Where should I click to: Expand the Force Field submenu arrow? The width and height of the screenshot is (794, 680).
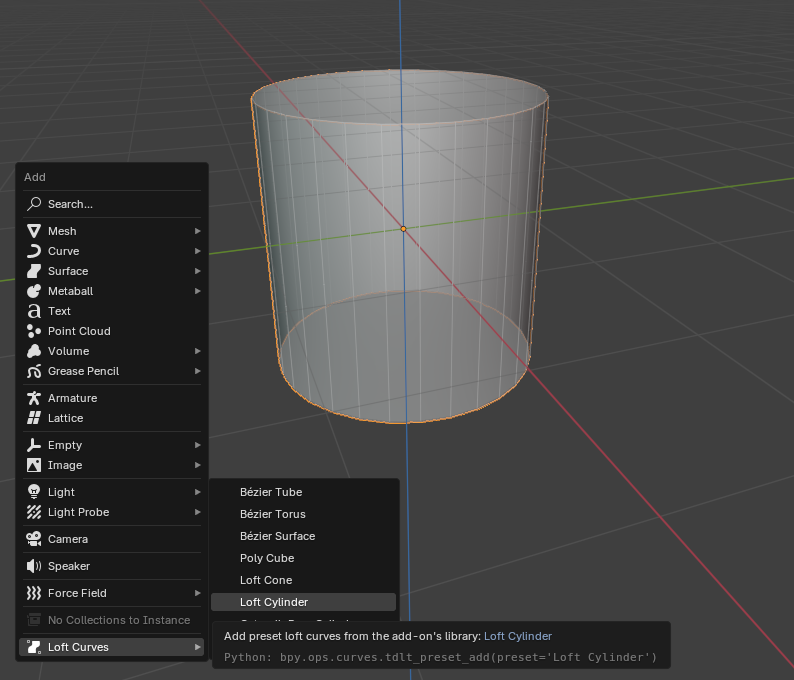click(197, 593)
